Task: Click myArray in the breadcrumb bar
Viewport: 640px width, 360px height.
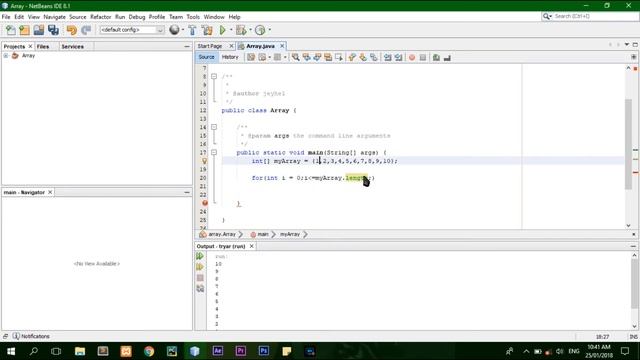Action: [290, 234]
